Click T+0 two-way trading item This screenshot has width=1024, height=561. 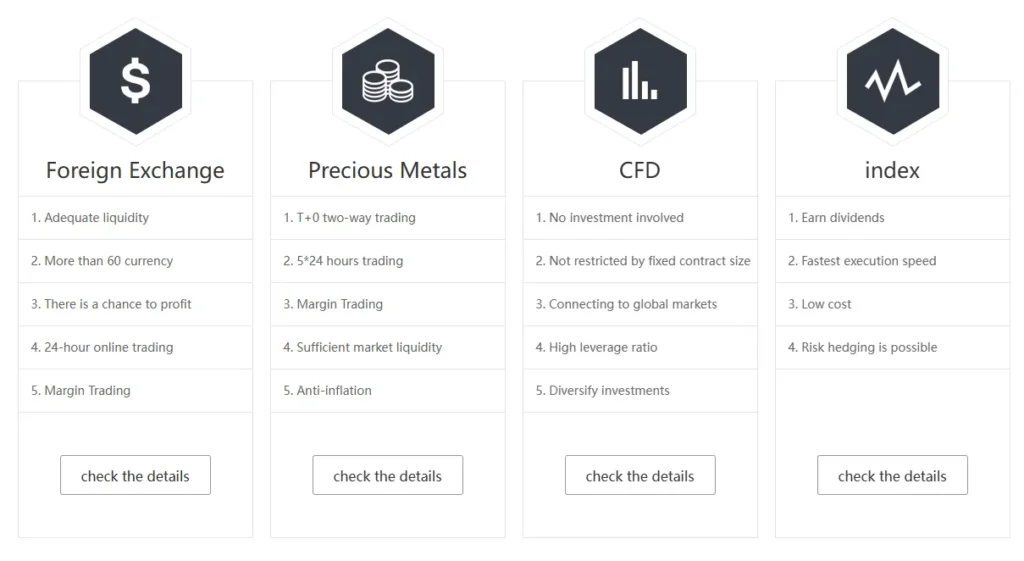click(x=349, y=218)
